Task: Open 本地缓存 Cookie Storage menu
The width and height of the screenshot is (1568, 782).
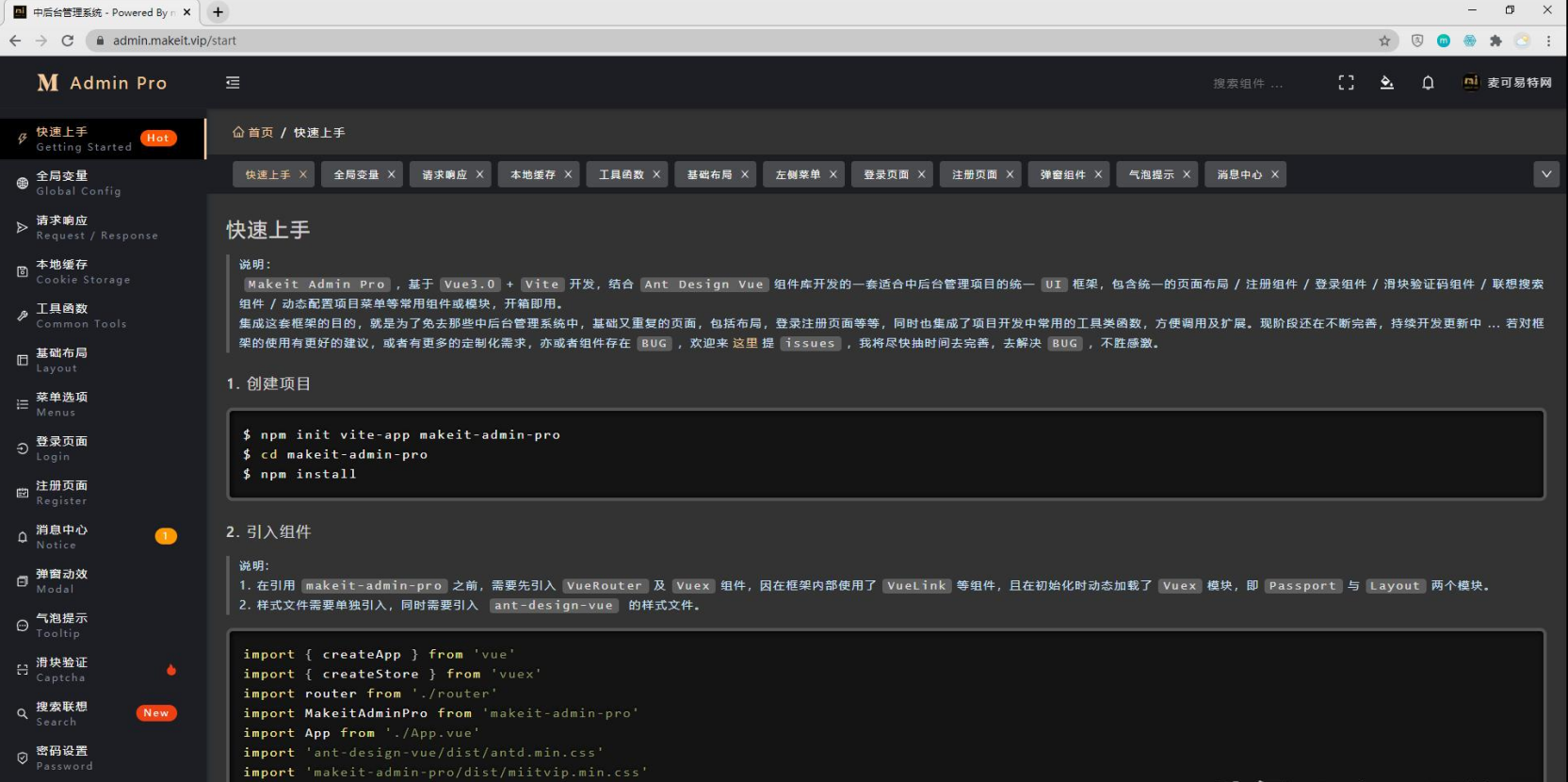Action: click(103, 271)
